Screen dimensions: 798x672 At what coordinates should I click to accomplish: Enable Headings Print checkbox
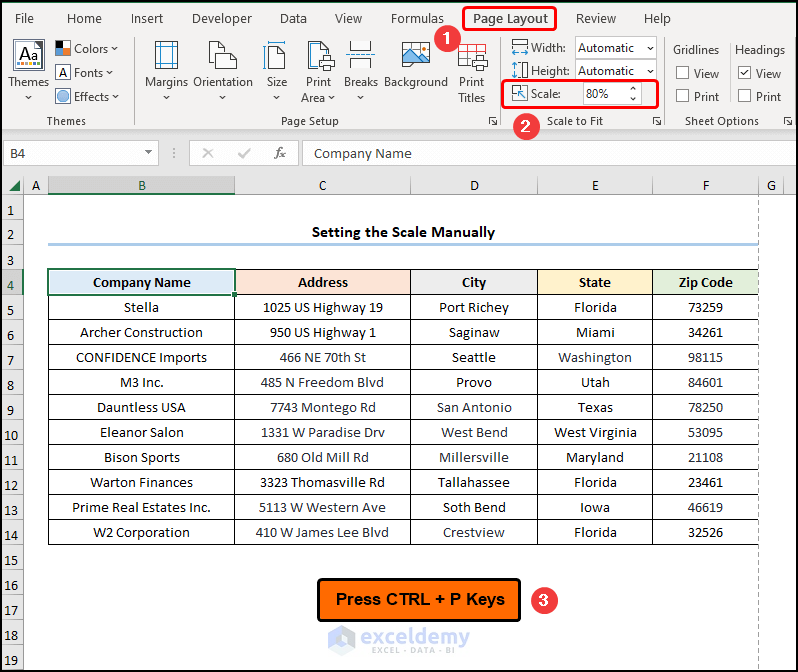[x=744, y=96]
